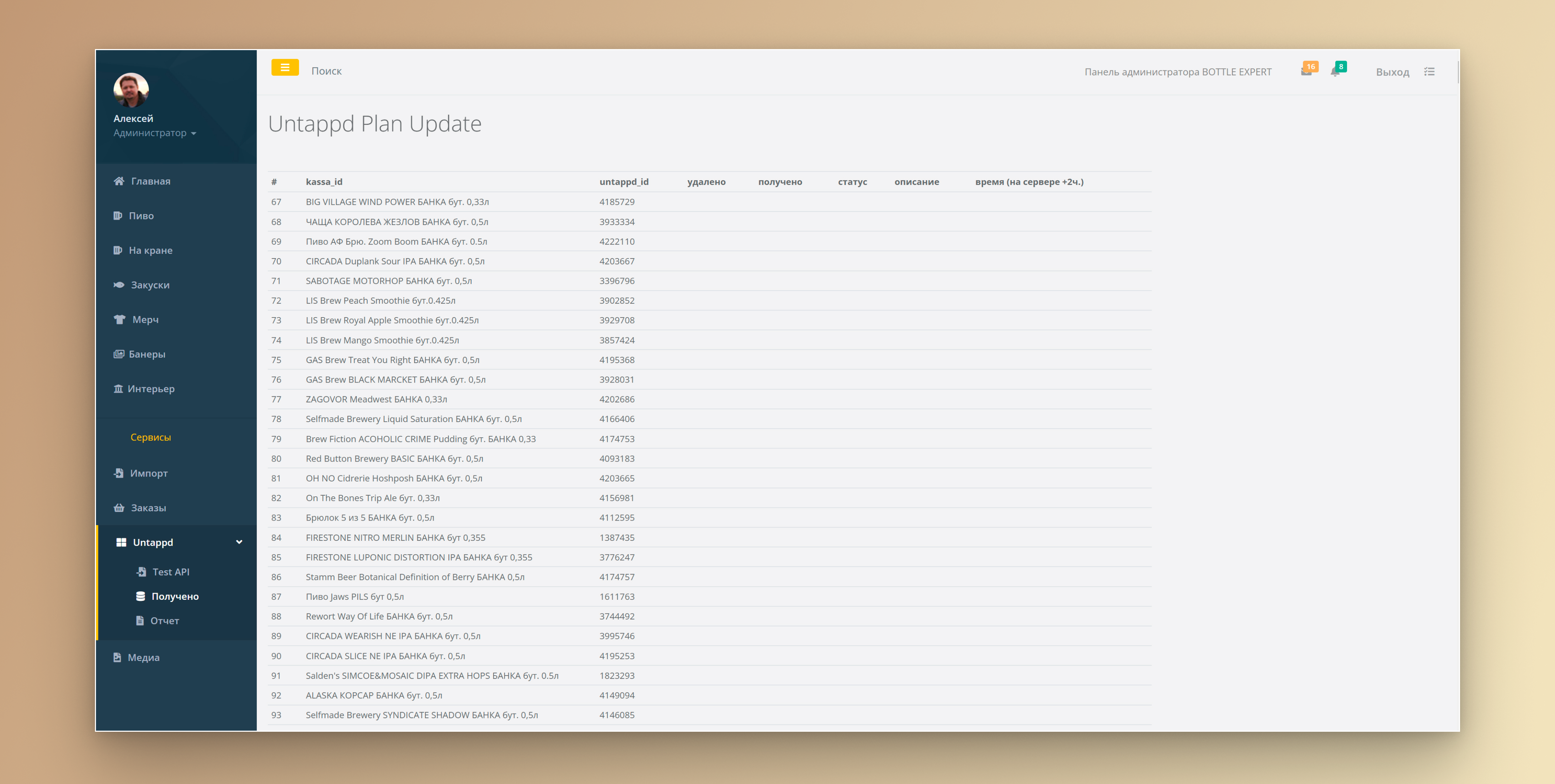Click the удалено column header
Image resolution: width=1555 pixels, height=784 pixels.
click(x=706, y=182)
